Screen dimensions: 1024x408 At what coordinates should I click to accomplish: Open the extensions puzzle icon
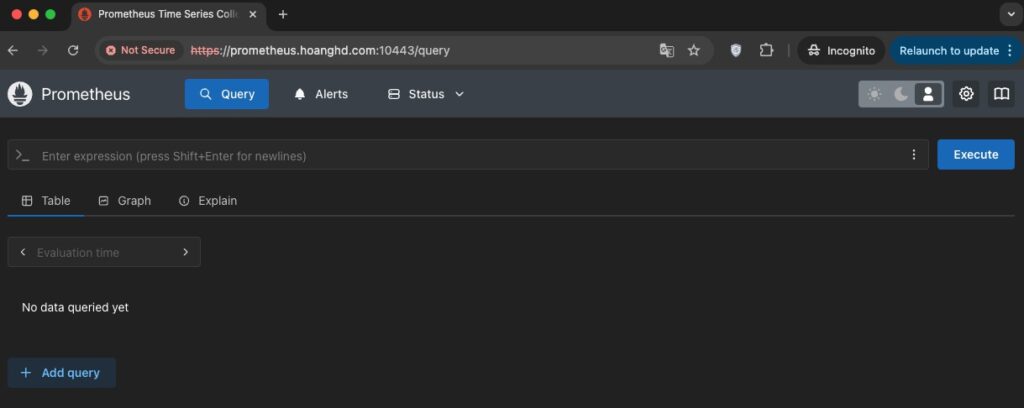click(766, 50)
